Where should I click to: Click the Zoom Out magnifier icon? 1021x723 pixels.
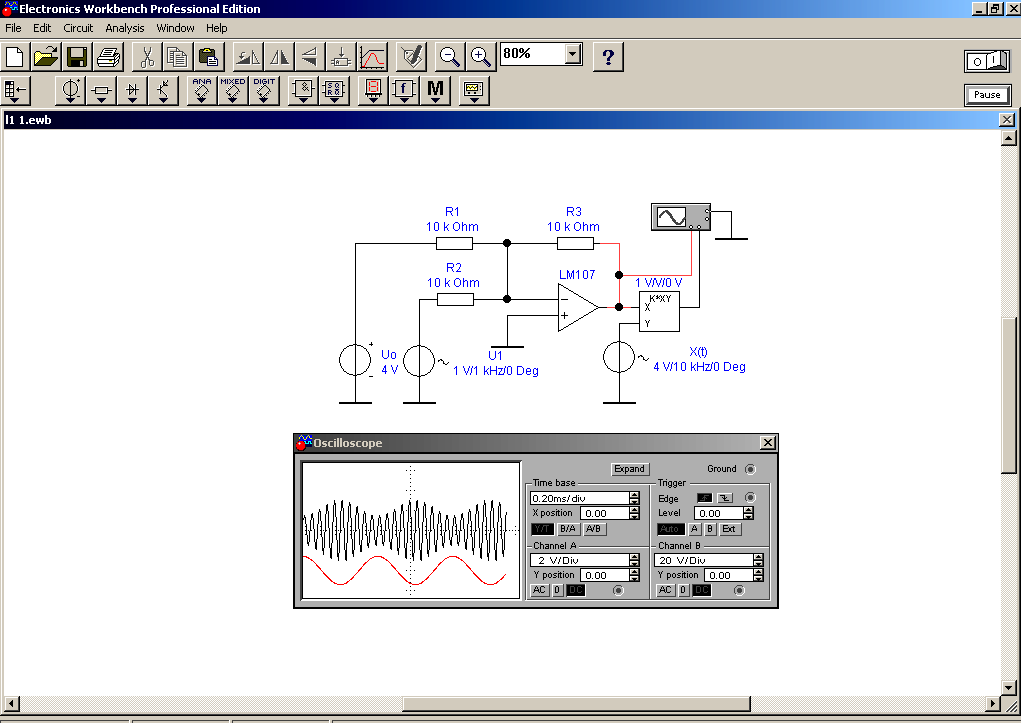pyautogui.click(x=449, y=57)
